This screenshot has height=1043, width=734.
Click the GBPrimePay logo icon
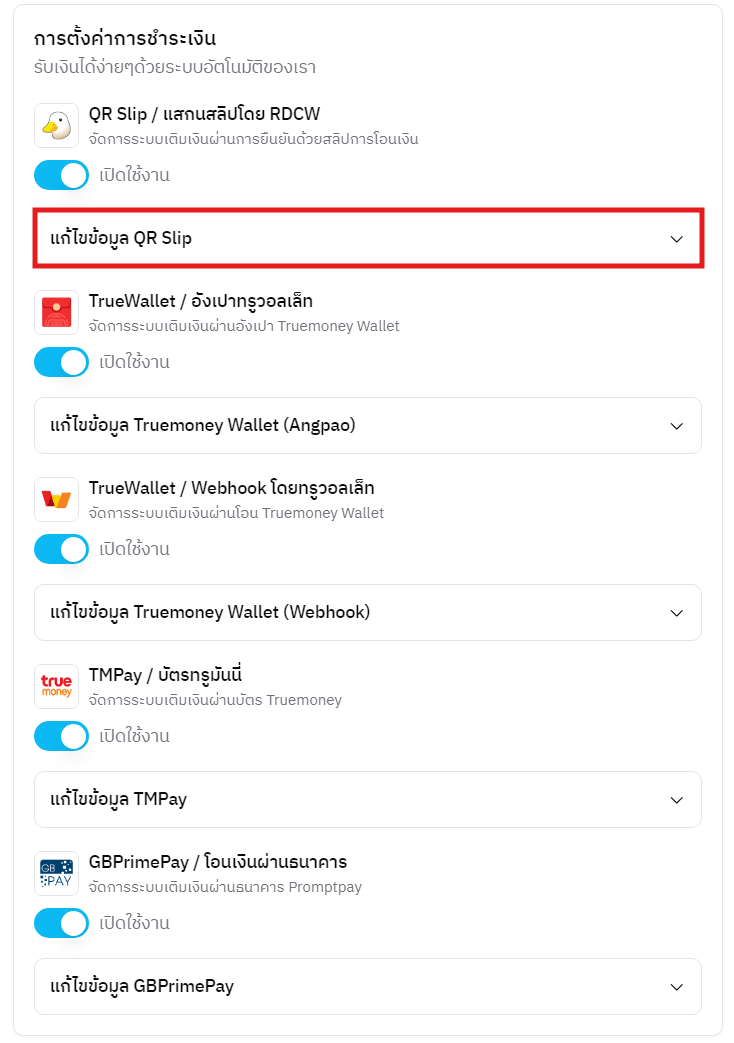click(56, 873)
